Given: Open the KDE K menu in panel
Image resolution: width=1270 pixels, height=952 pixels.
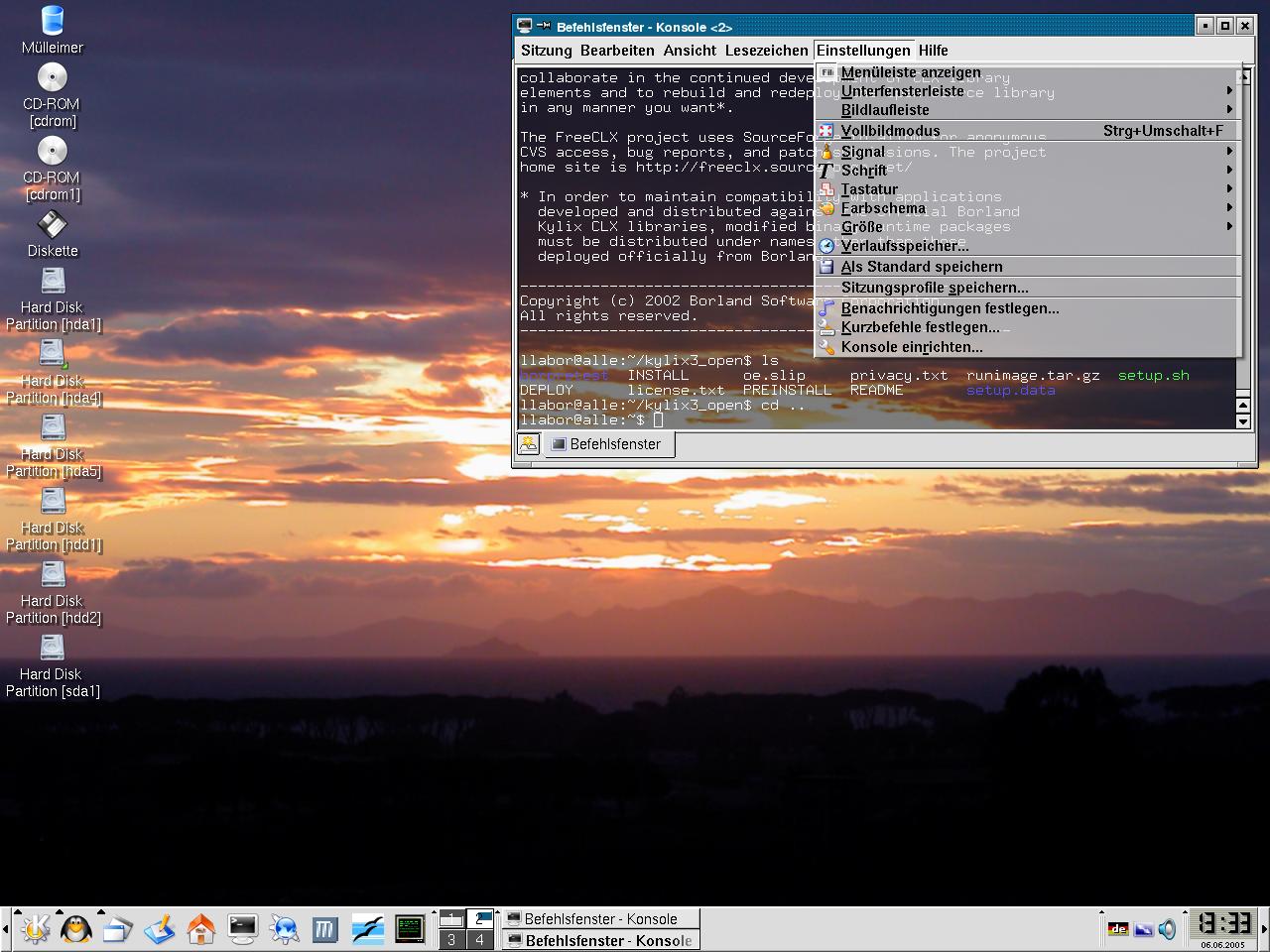Looking at the screenshot, I should 35,929.
